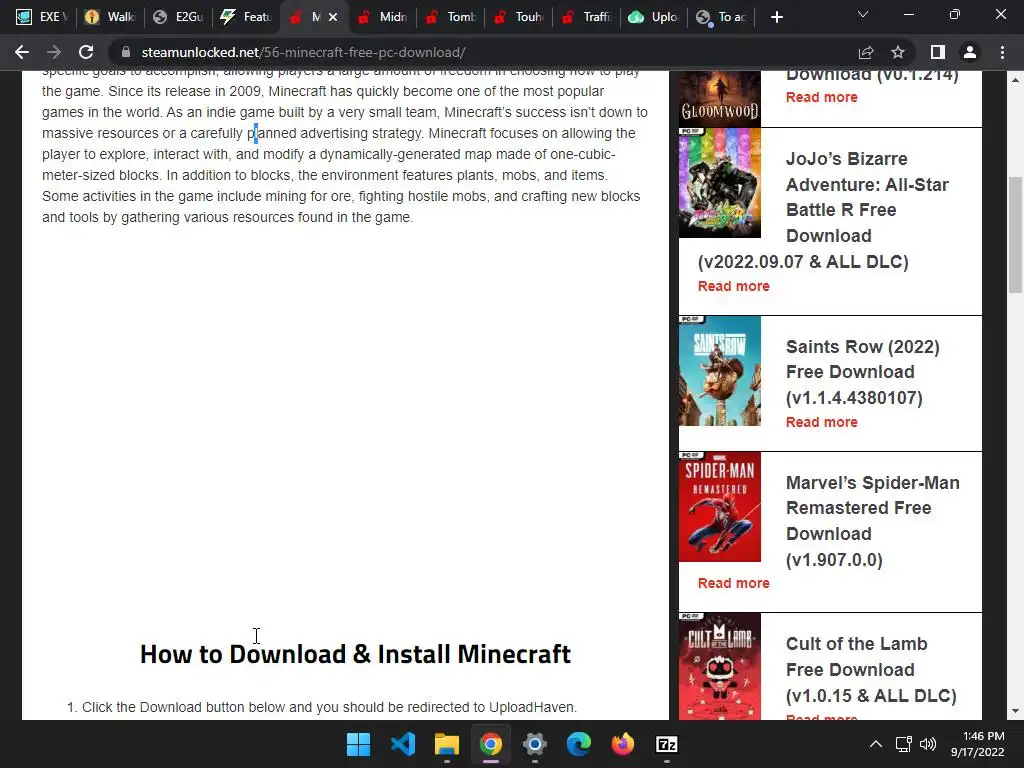Click Read more under Saints Row

point(822,422)
